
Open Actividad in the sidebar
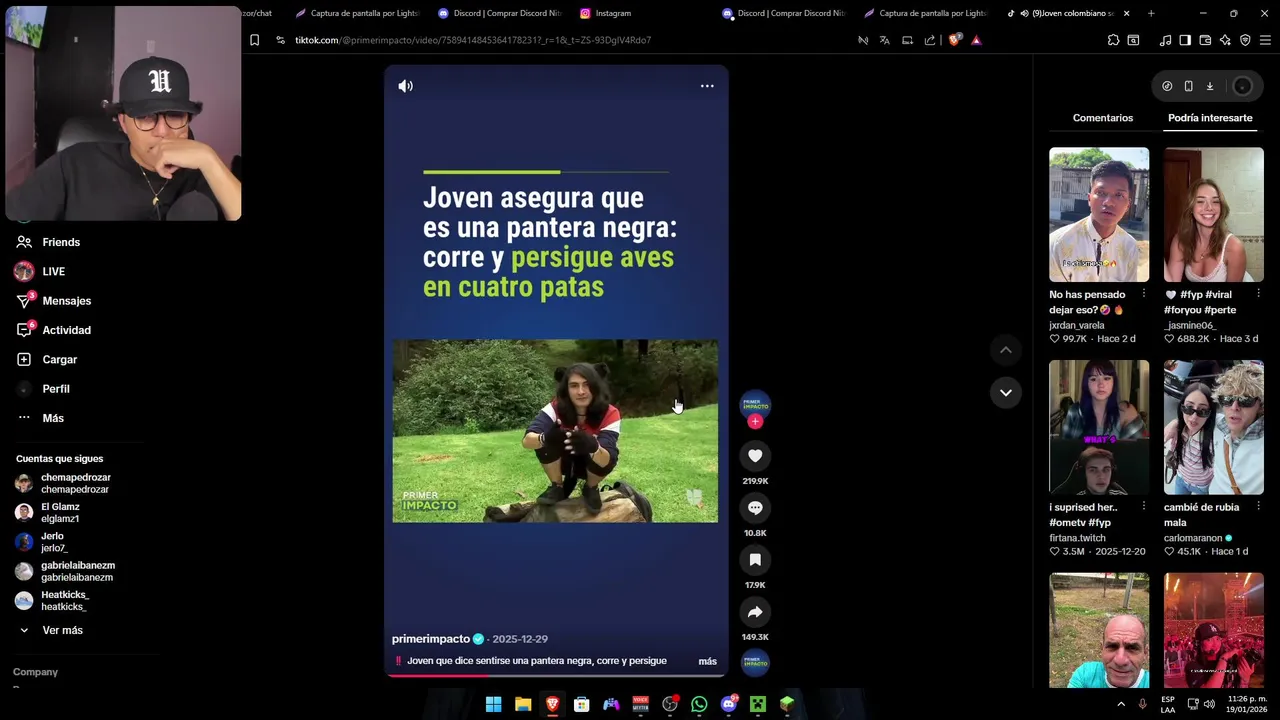(66, 330)
